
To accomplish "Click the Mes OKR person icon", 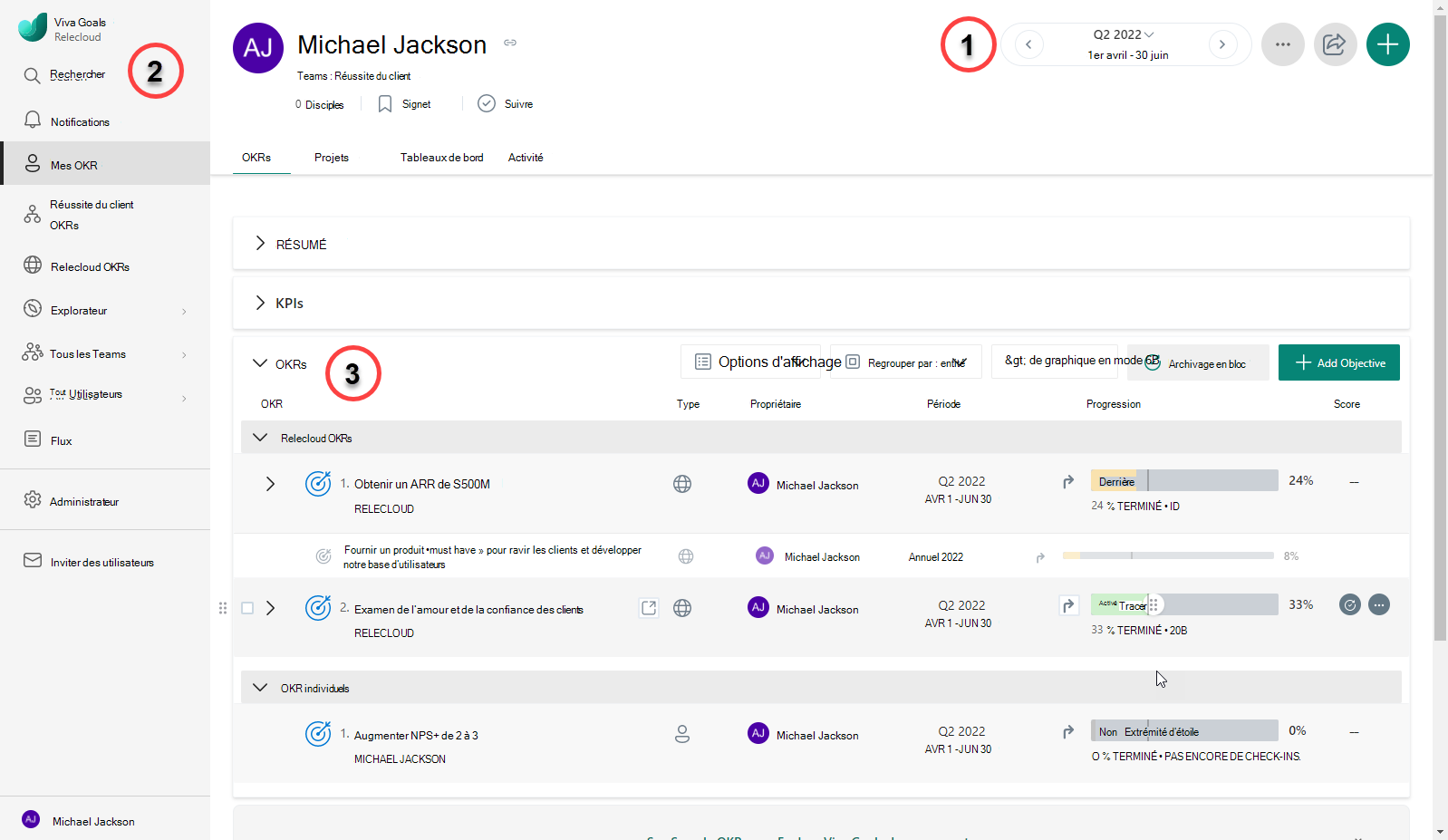I will (x=33, y=164).
